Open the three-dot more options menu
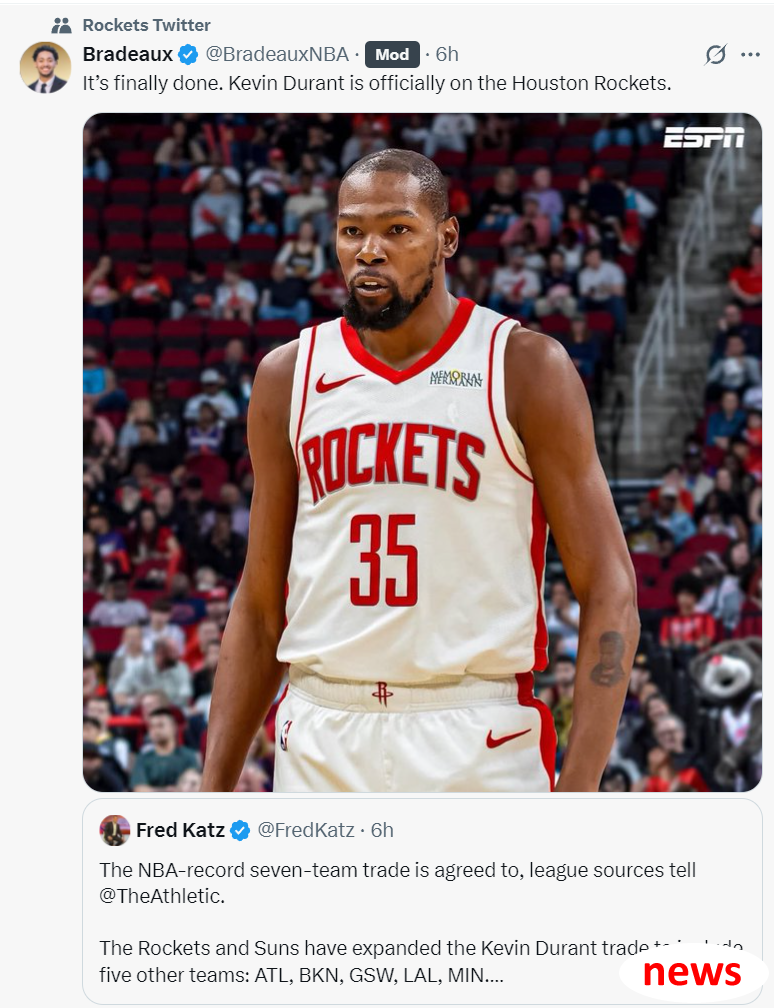This screenshot has height=1008, width=774. coord(750,55)
